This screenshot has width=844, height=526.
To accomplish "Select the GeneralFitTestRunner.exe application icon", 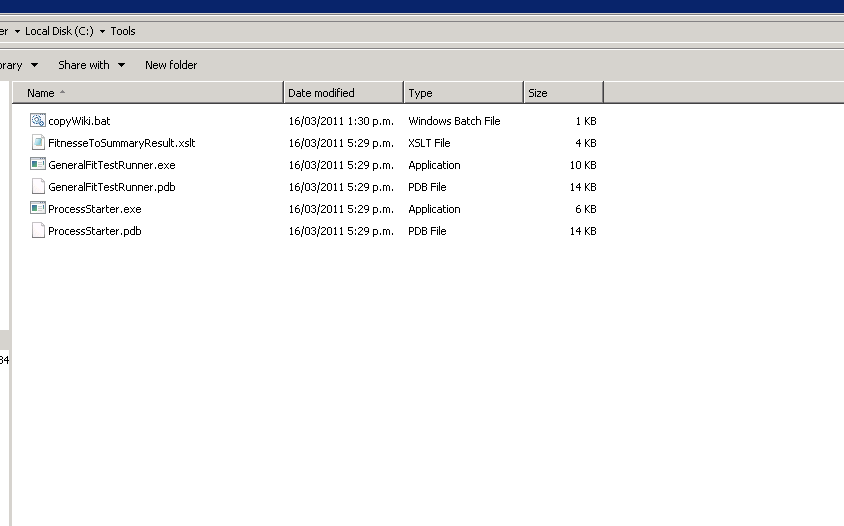I will 38,164.
